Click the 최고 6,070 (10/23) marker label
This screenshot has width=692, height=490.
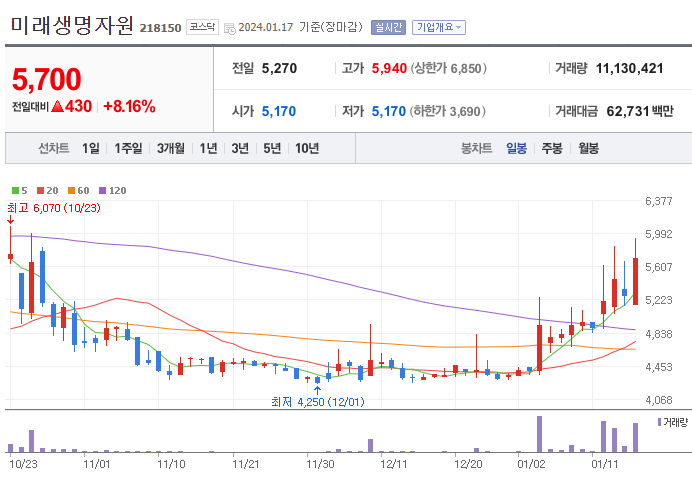pyautogui.click(x=54, y=208)
